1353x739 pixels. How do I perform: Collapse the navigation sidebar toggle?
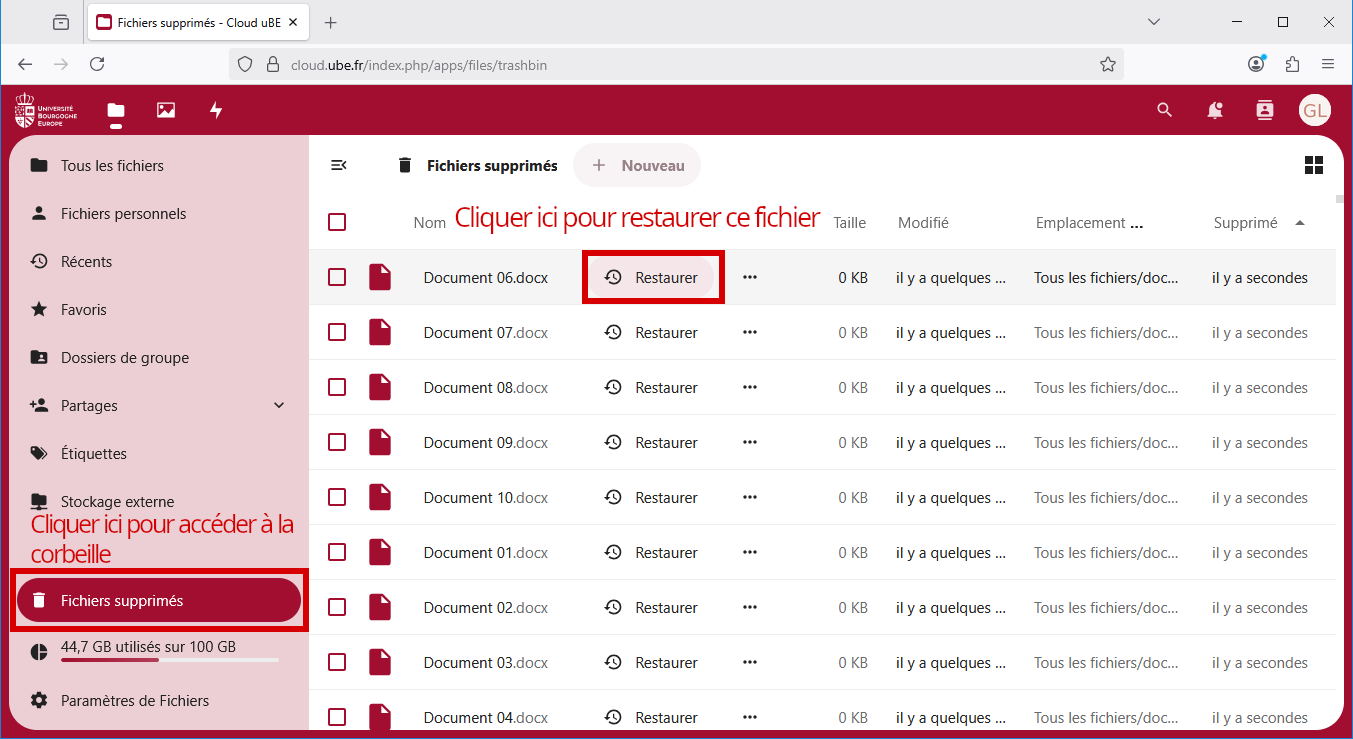tap(339, 165)
